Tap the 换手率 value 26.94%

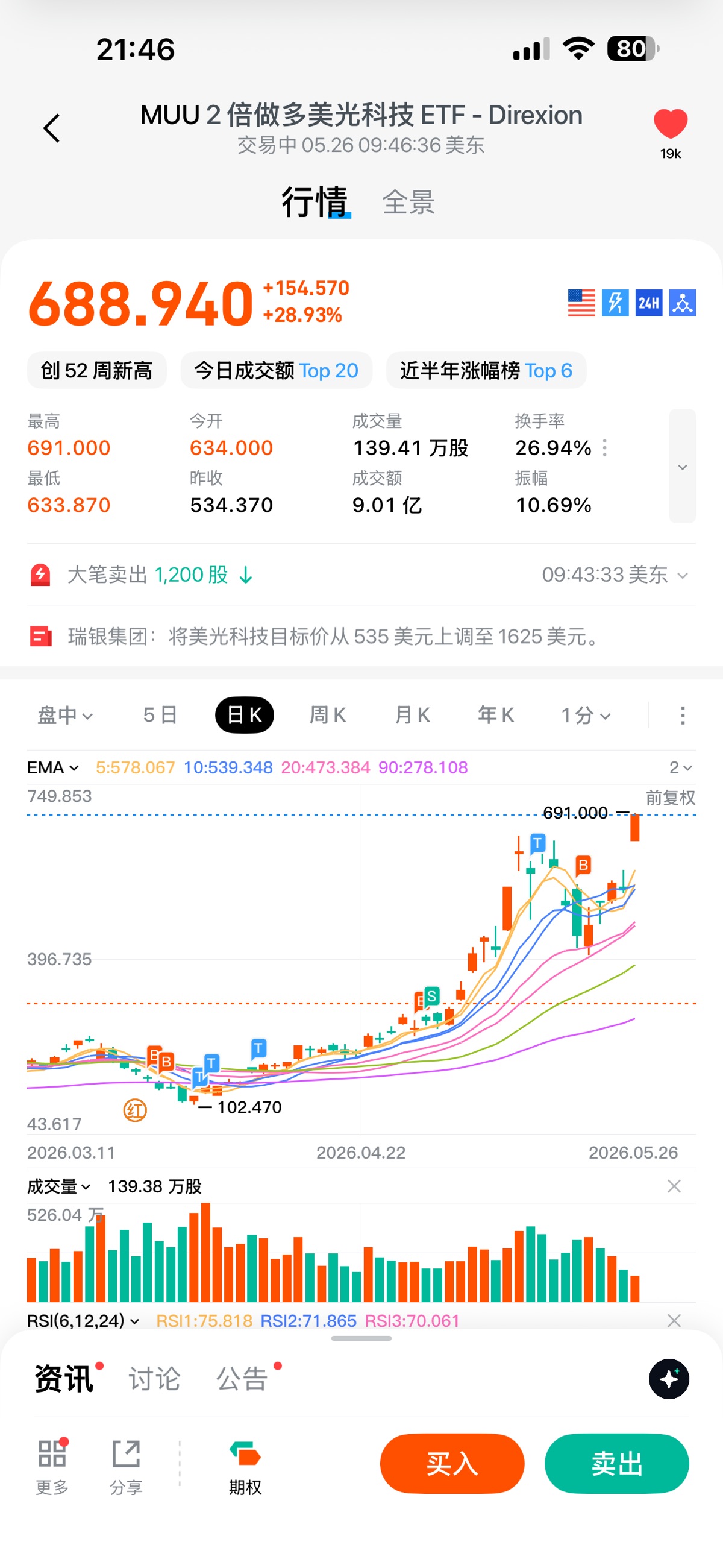(x=553, y=448)
